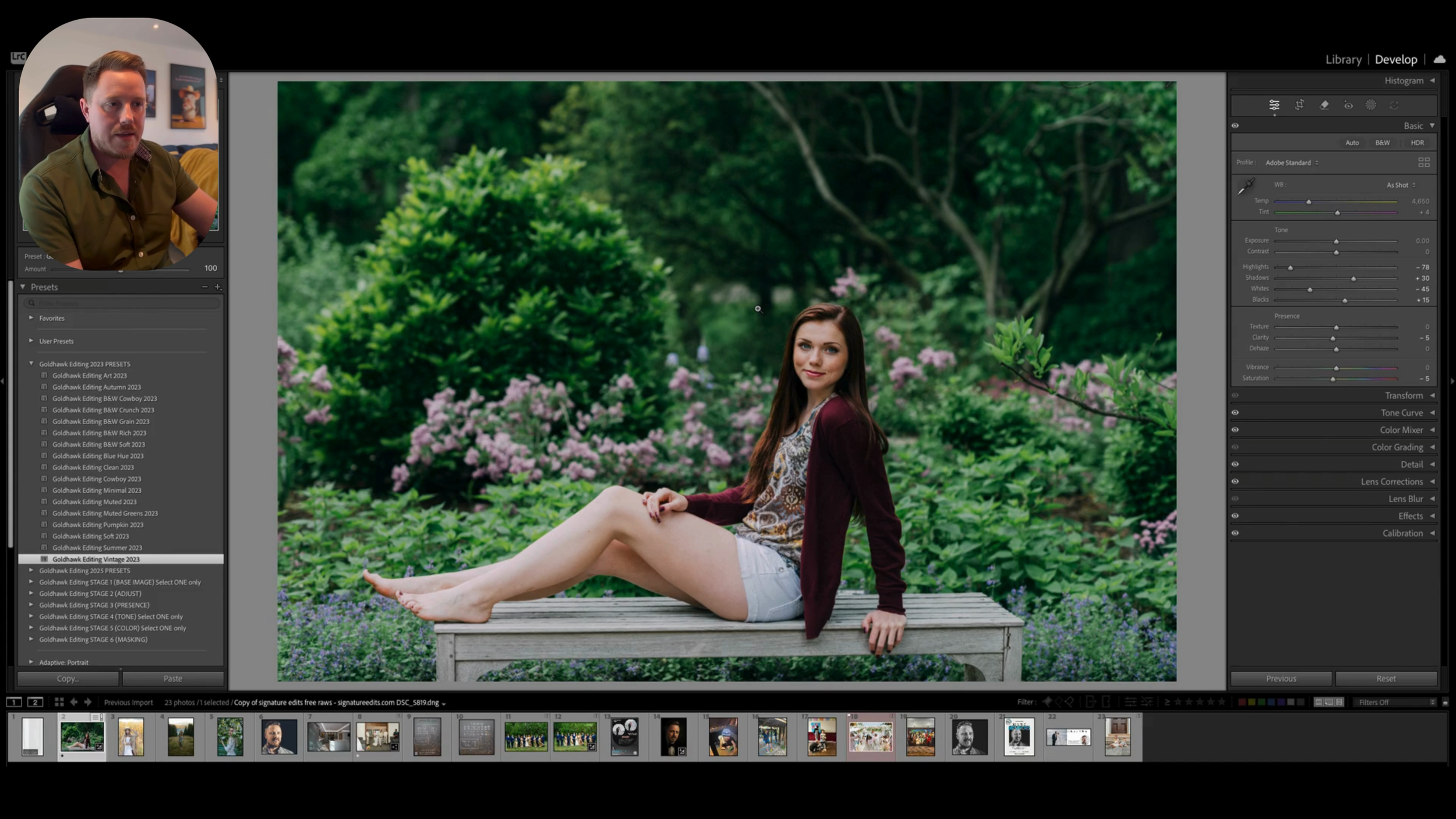This screenshot has width=1456, height=819.
Task: Click the plus icon to create a preset
Action: coord(218,287)
